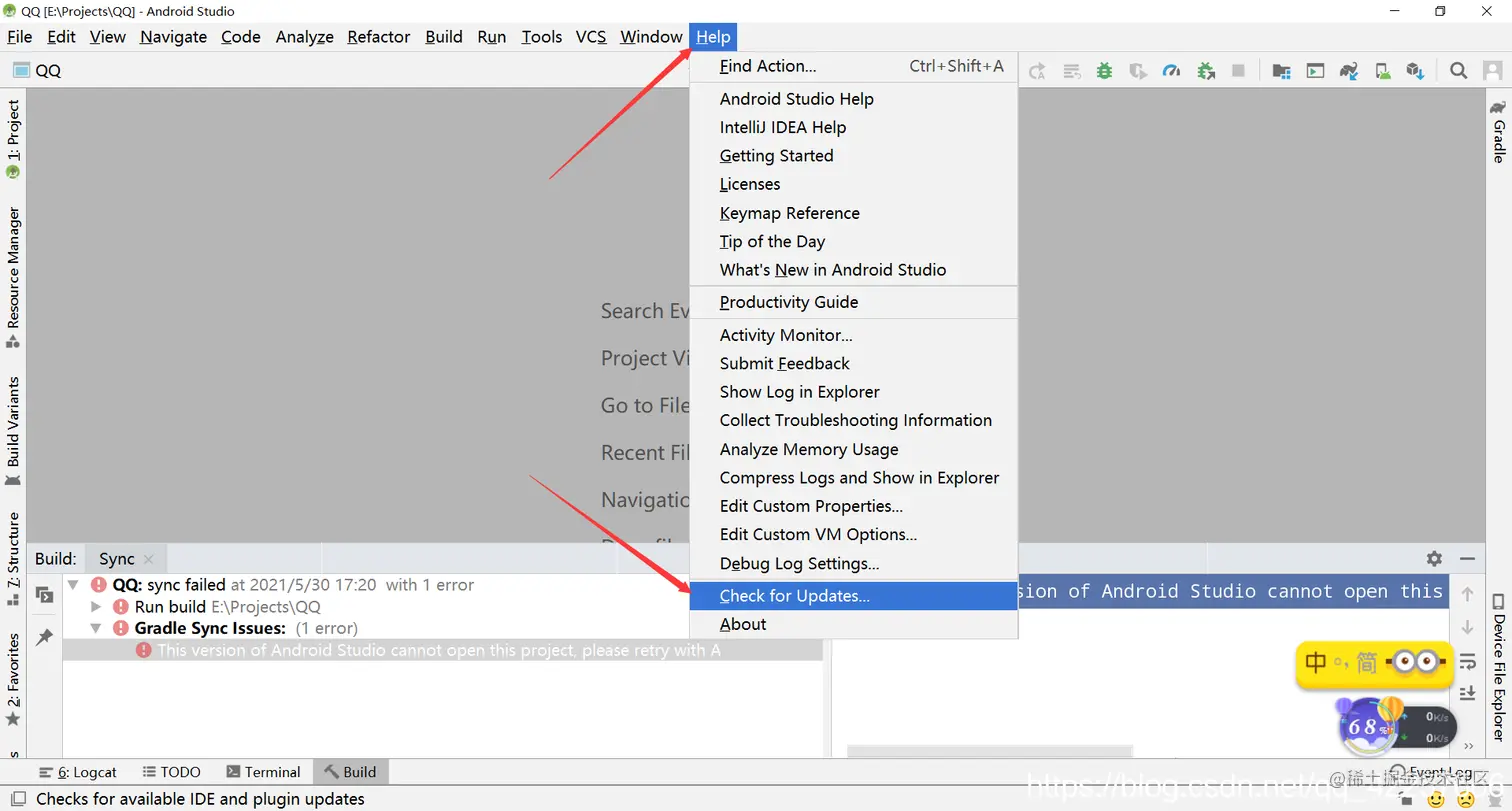Click the Run Anything icon in toolbar
Screen dimensions: 1512x811
[1315, 70]
